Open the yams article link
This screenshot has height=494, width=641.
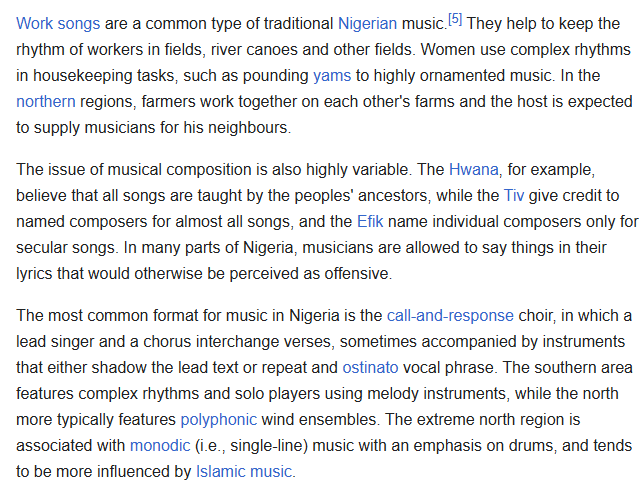pos(332,76)
